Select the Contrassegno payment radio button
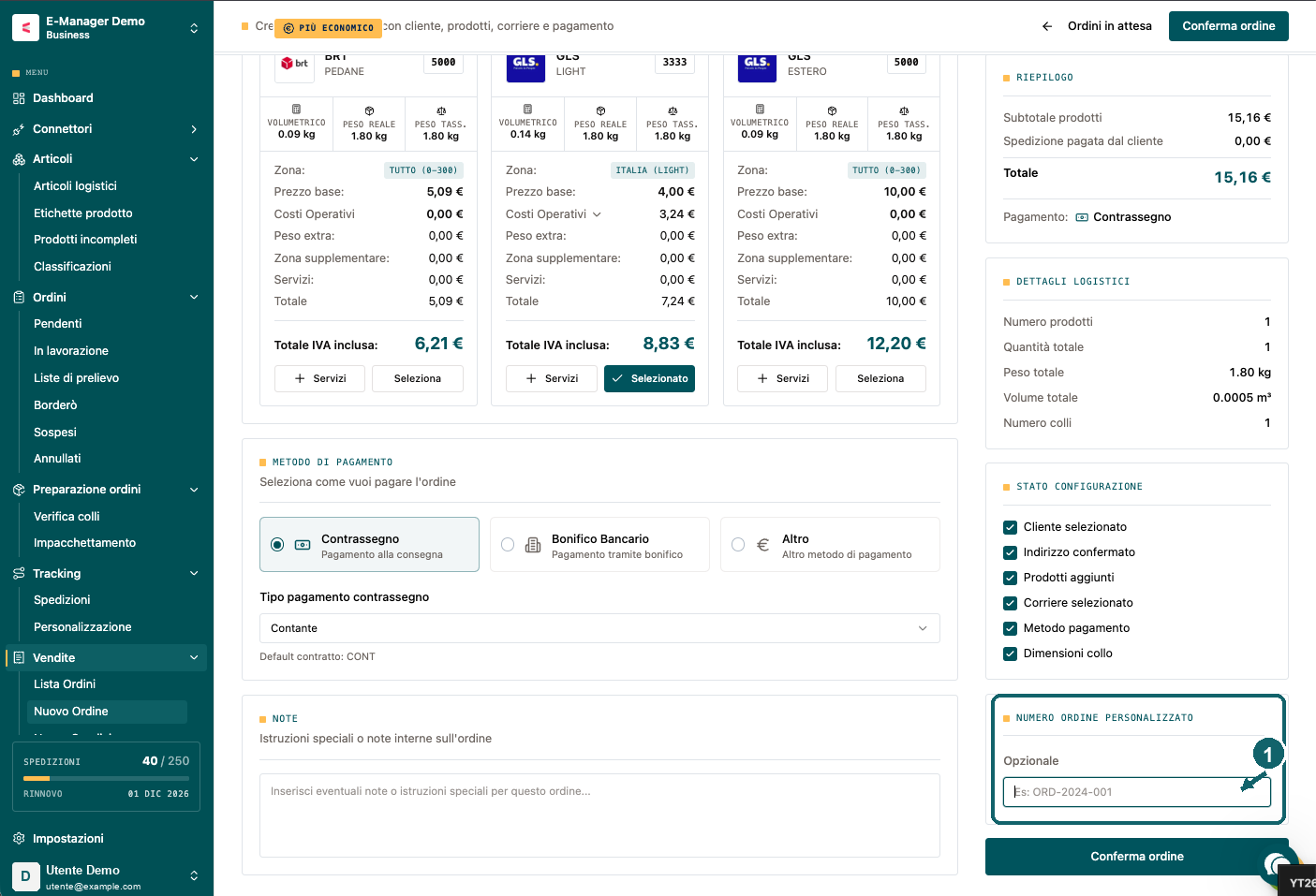This screenshot has width=1316, height=896. [x=277, y=545]
